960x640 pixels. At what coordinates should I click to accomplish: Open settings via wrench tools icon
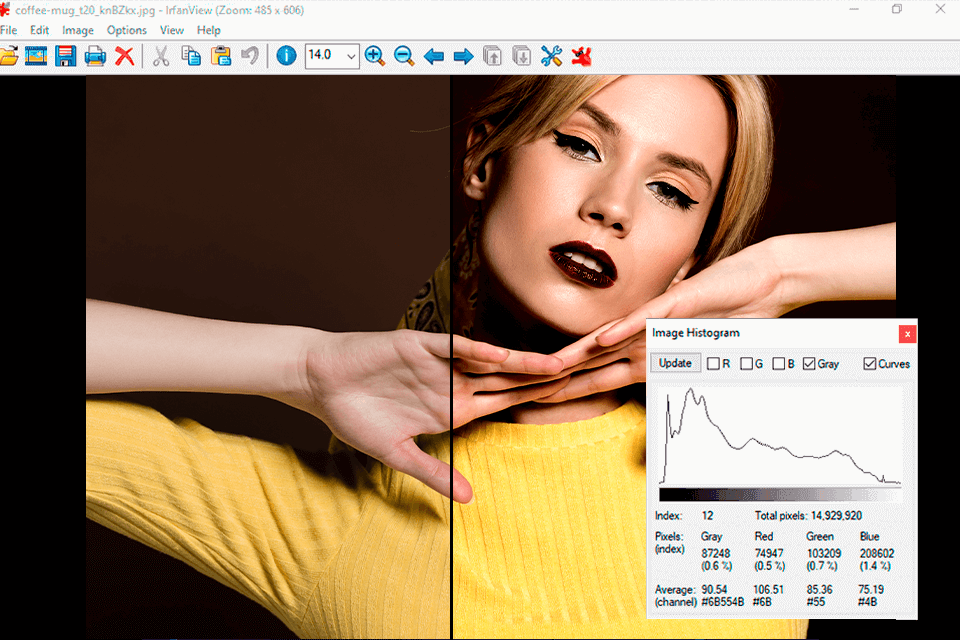click(x=551, y=56)
